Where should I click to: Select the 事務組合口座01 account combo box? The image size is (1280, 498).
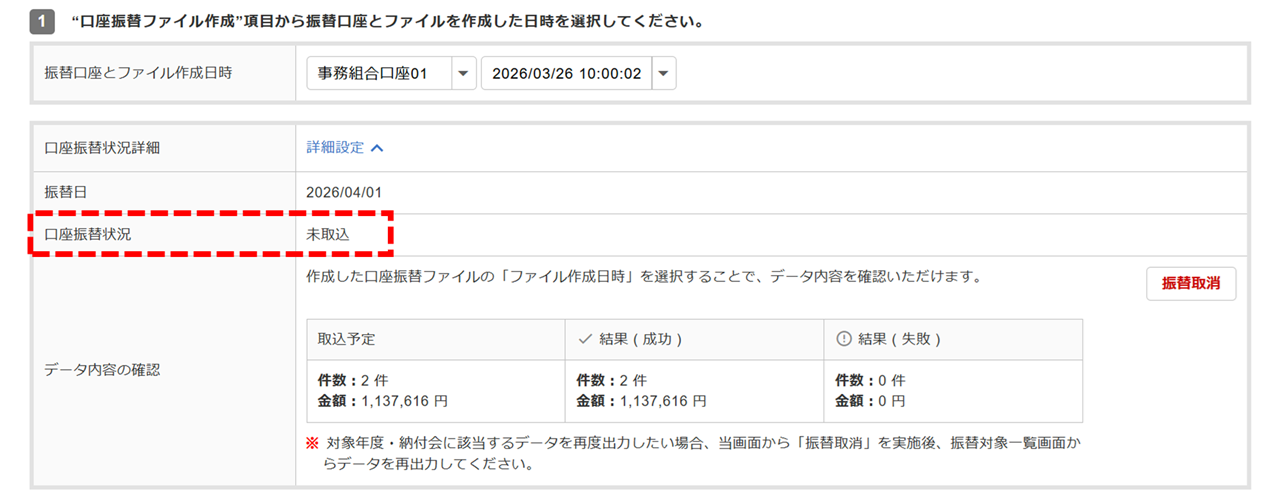(380, 73)
